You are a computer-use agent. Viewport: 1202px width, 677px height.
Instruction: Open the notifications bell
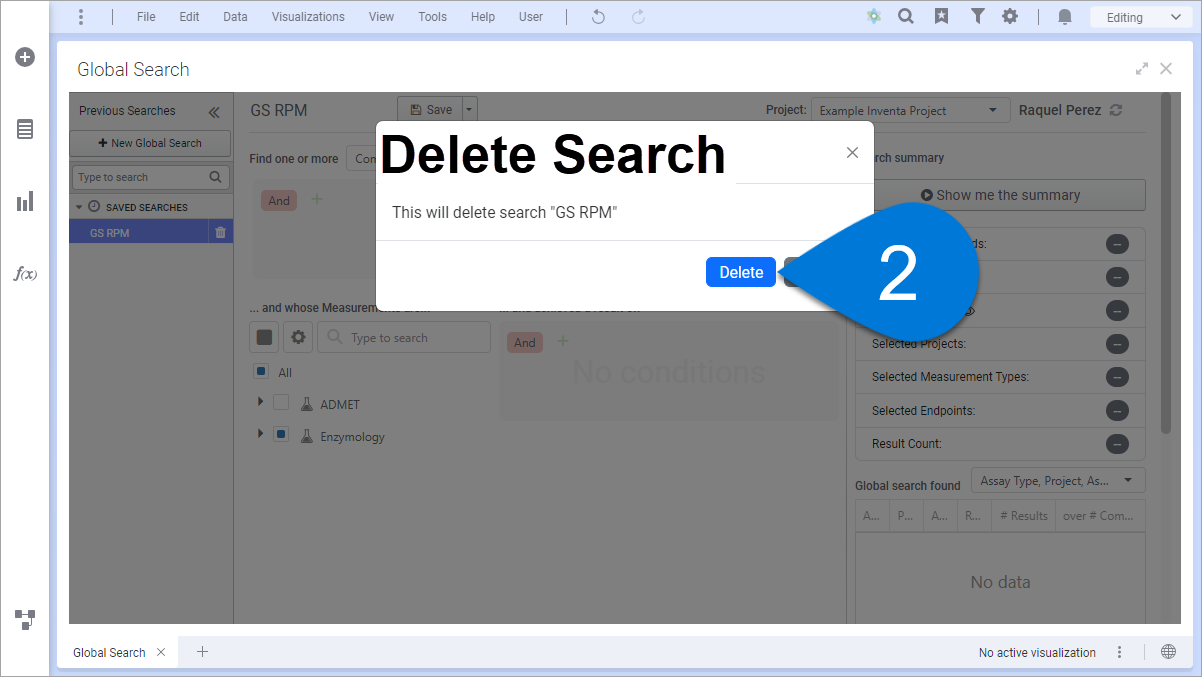pos(1064,17)
